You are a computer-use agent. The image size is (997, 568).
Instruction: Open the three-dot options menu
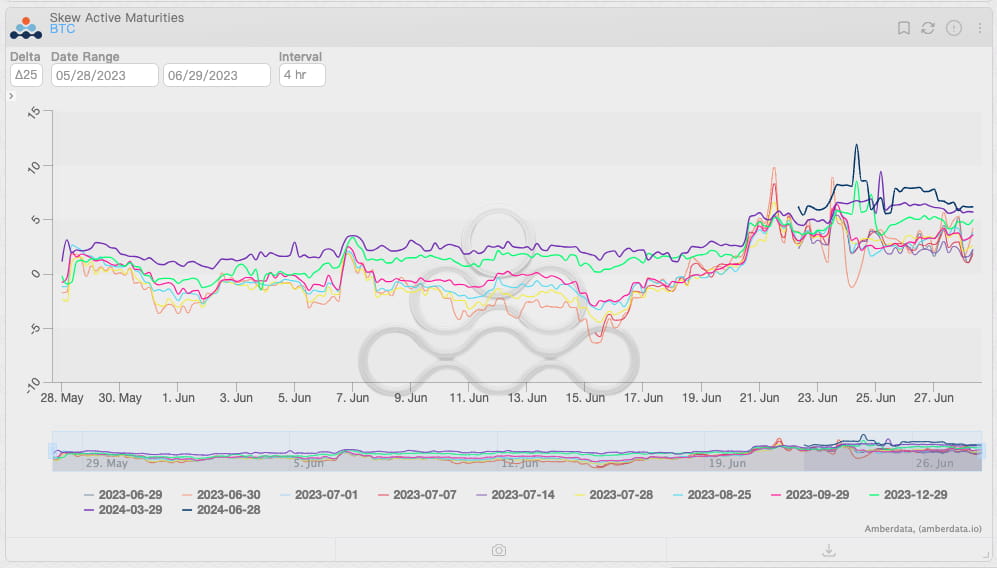pyautogui.click(x=980, y=28)
